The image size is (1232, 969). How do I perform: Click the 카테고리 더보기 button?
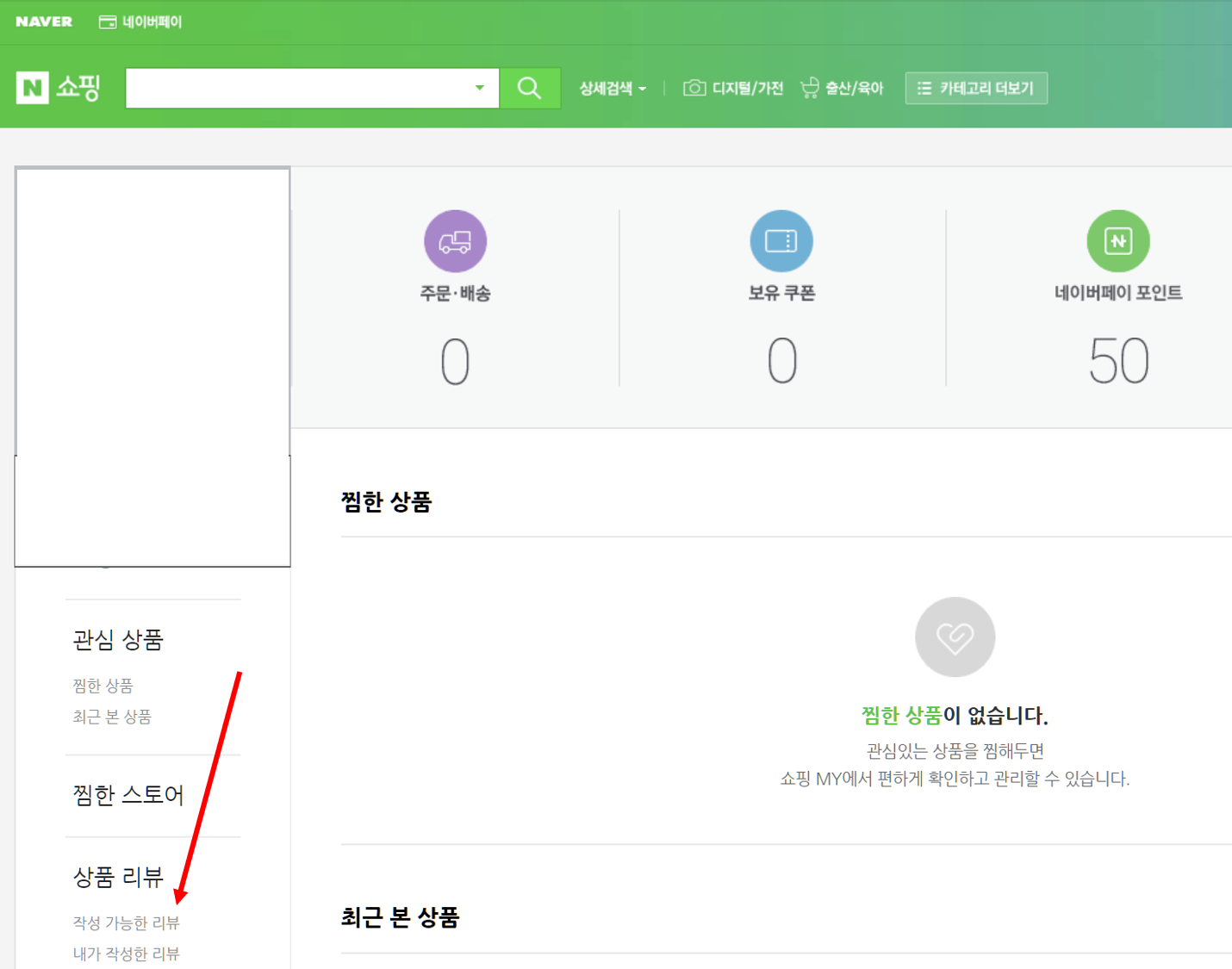point(976,88)
